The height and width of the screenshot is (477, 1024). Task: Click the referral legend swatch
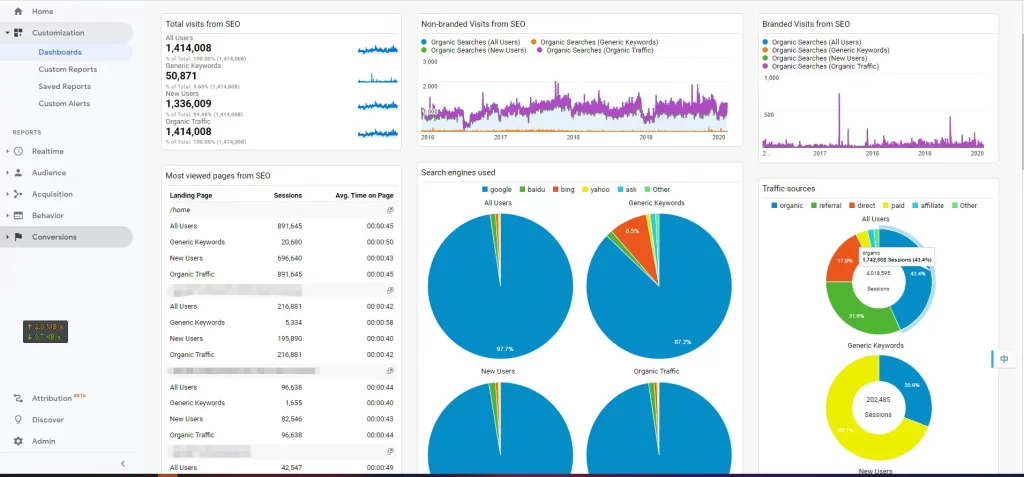(814, 205)
